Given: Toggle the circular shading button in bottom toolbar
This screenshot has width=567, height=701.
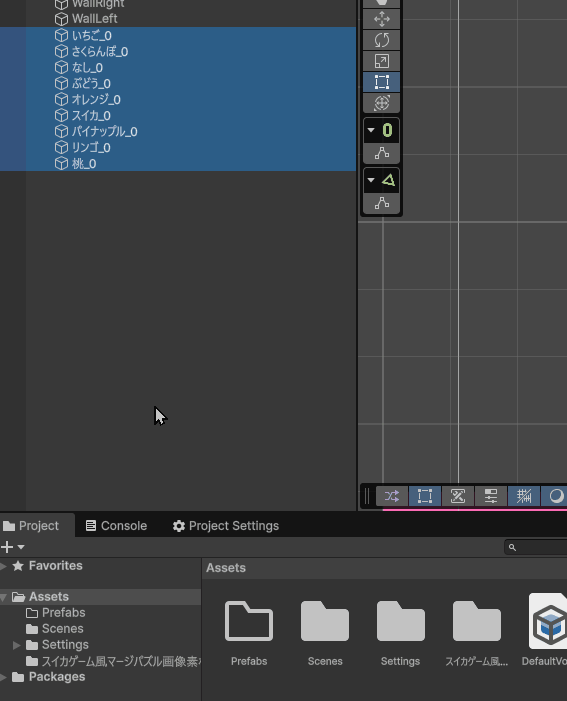Looking at the screenshot, I should (x=556, y=496).
